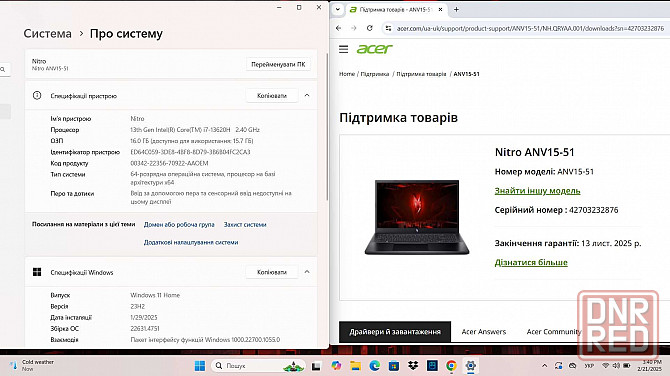Go to Home breadcrumb on Acer page
This screenshot has height=376, width=670.
coord(347,74)
